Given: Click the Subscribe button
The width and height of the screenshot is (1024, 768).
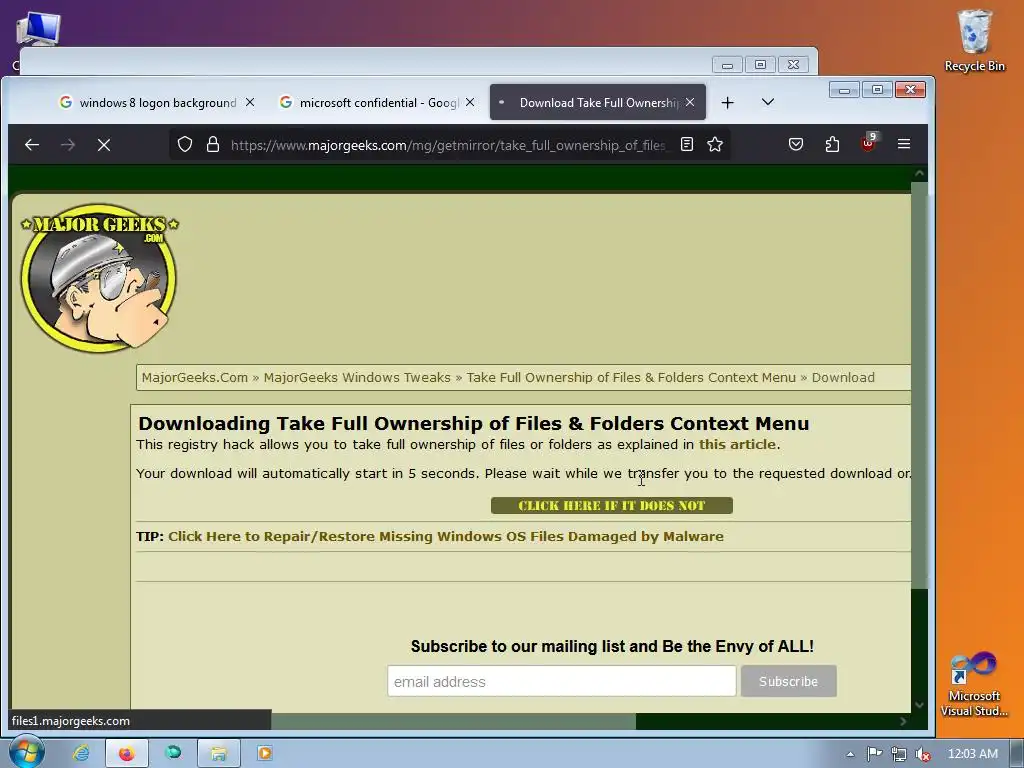Looking at the screenshot, I should (788, 681).
